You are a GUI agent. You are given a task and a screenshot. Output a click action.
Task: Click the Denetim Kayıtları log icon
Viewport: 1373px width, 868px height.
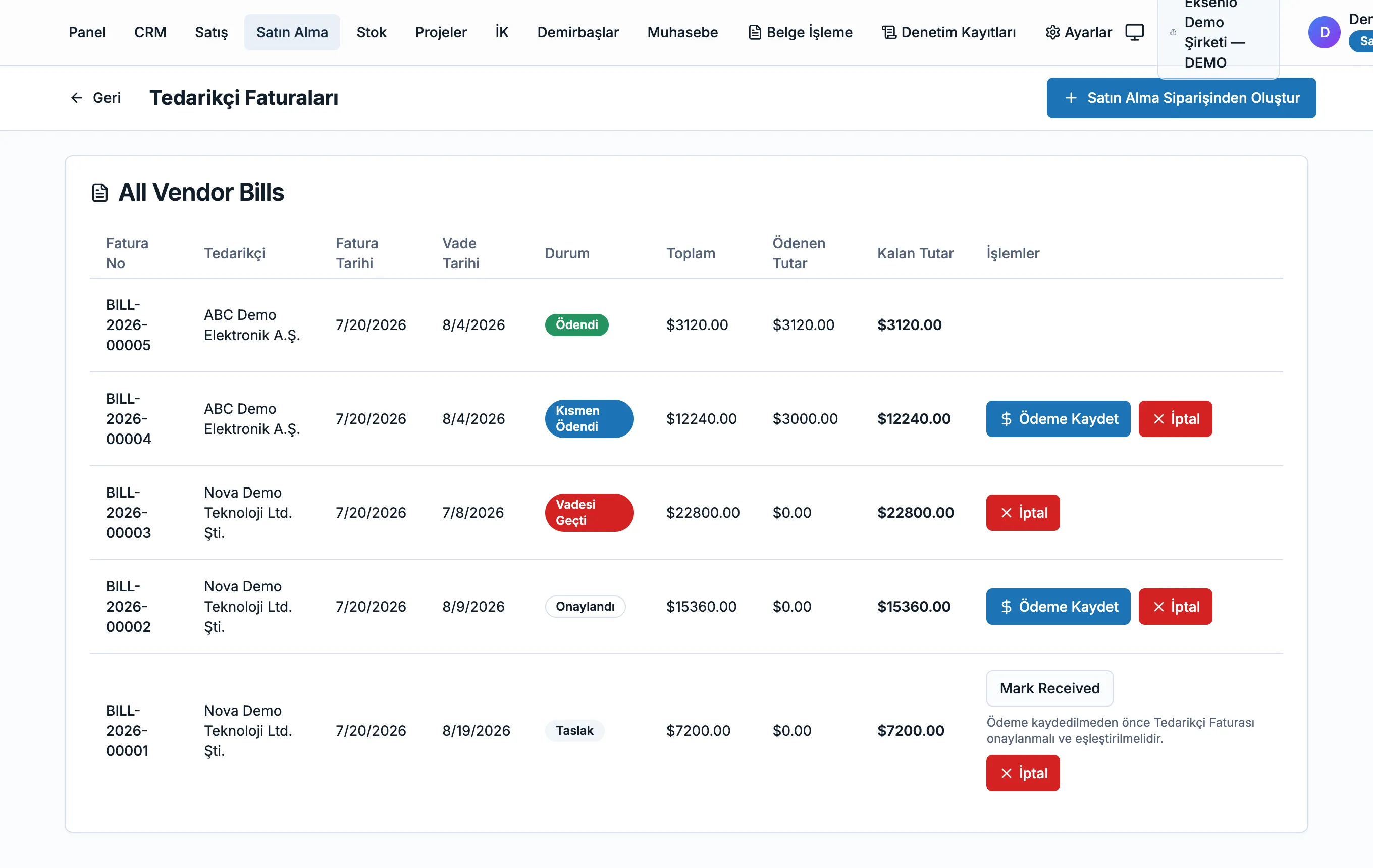tap(889, 32)
